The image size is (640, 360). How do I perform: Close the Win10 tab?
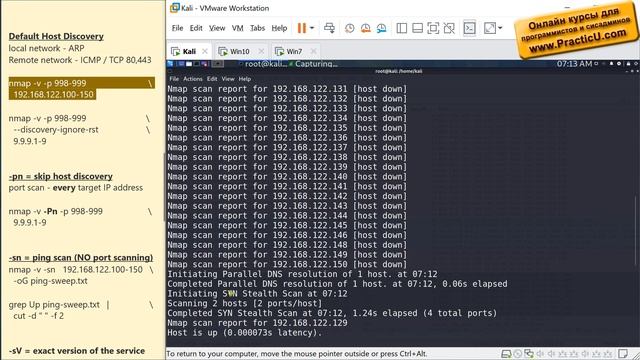261,51
